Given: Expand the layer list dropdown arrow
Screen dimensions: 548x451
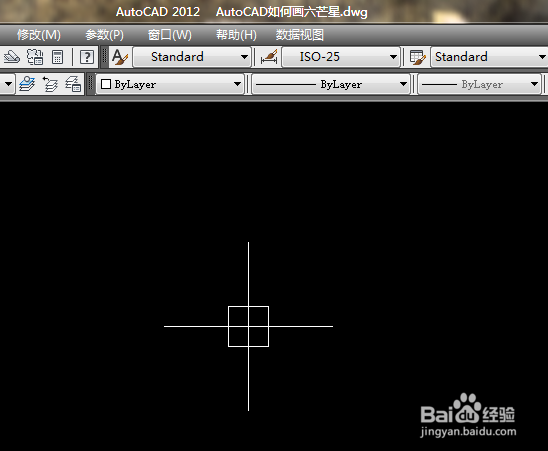Looking at the screenshot, I should [x=8, y=84].
